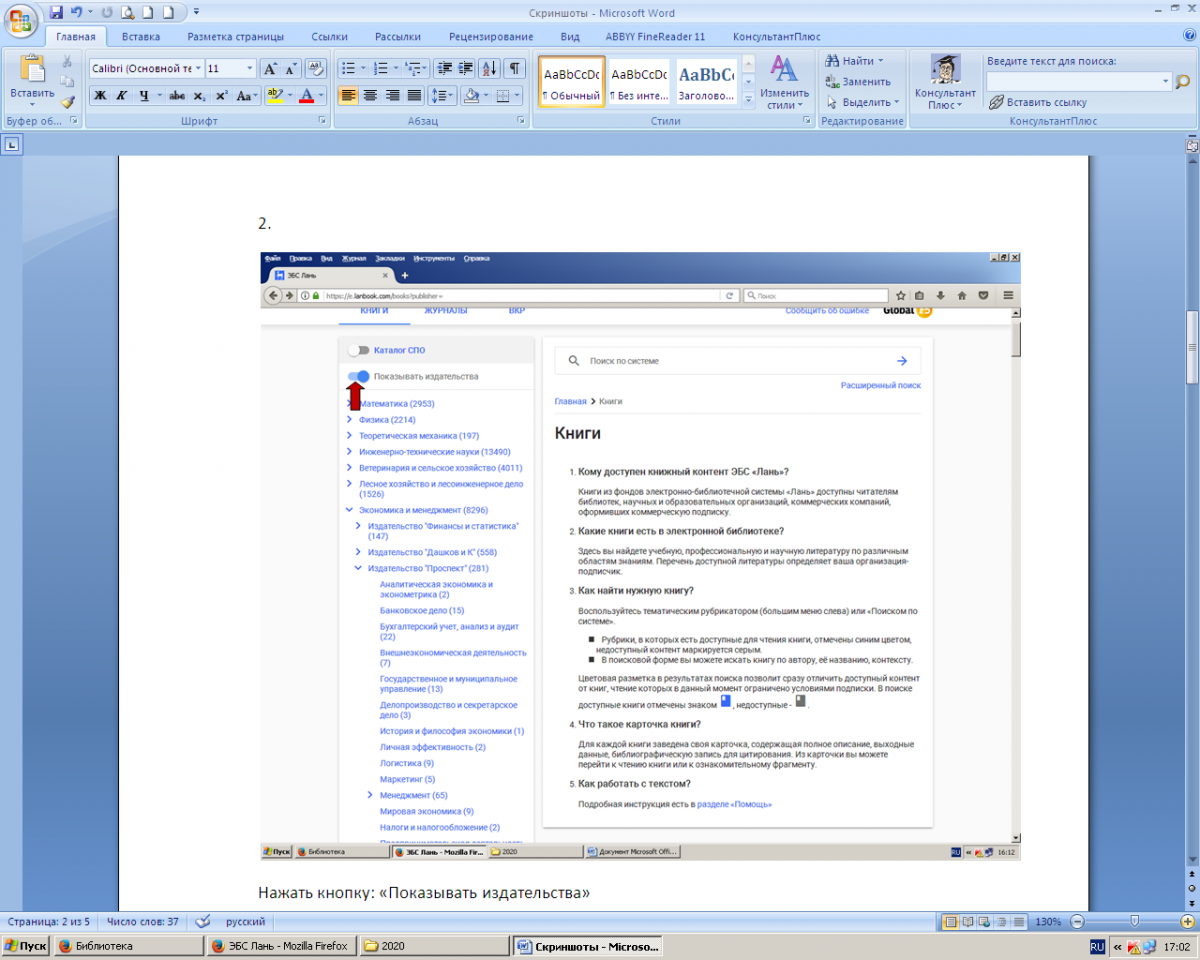The image size is (1200, 960).
Task: Cut the selection with the scissors icon
Action: pos(67,61)
